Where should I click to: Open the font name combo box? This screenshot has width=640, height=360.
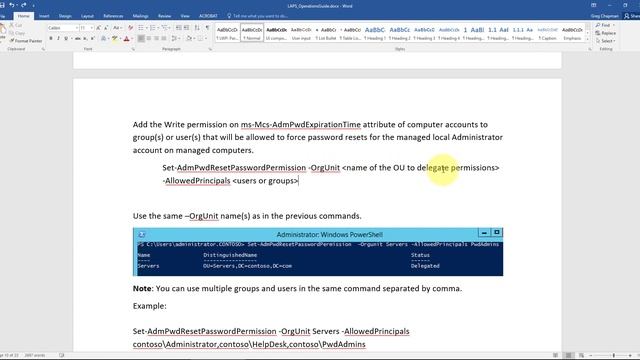click(x=63, y=28)
